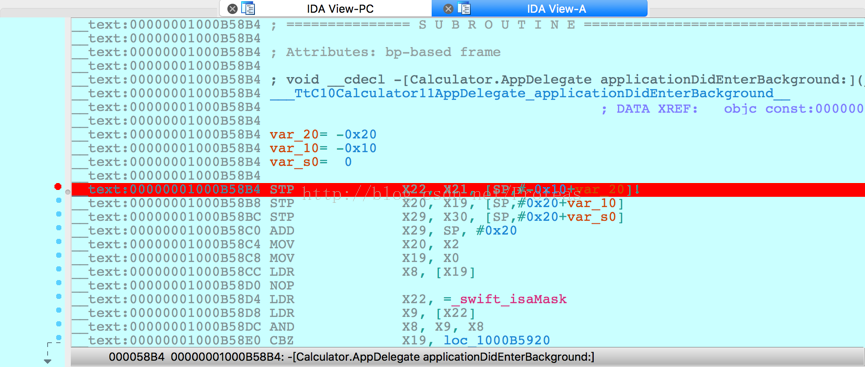
Task: Click the 'X19, X0' operand
Action: click(430, 258)
